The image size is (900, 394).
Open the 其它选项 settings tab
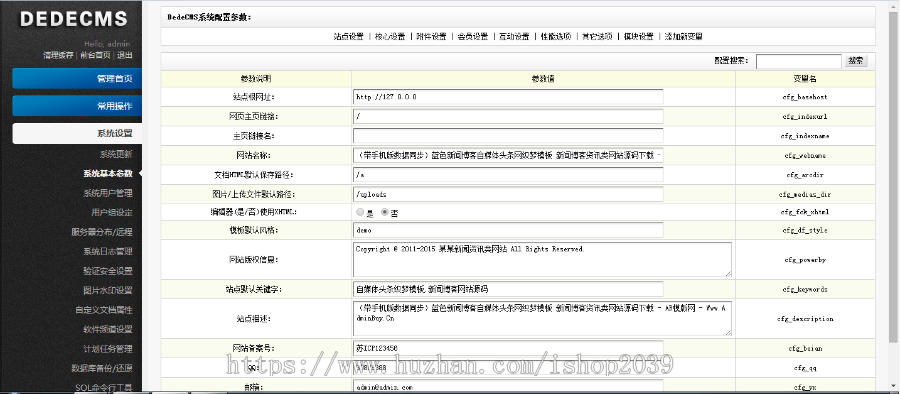click(597, 36)
